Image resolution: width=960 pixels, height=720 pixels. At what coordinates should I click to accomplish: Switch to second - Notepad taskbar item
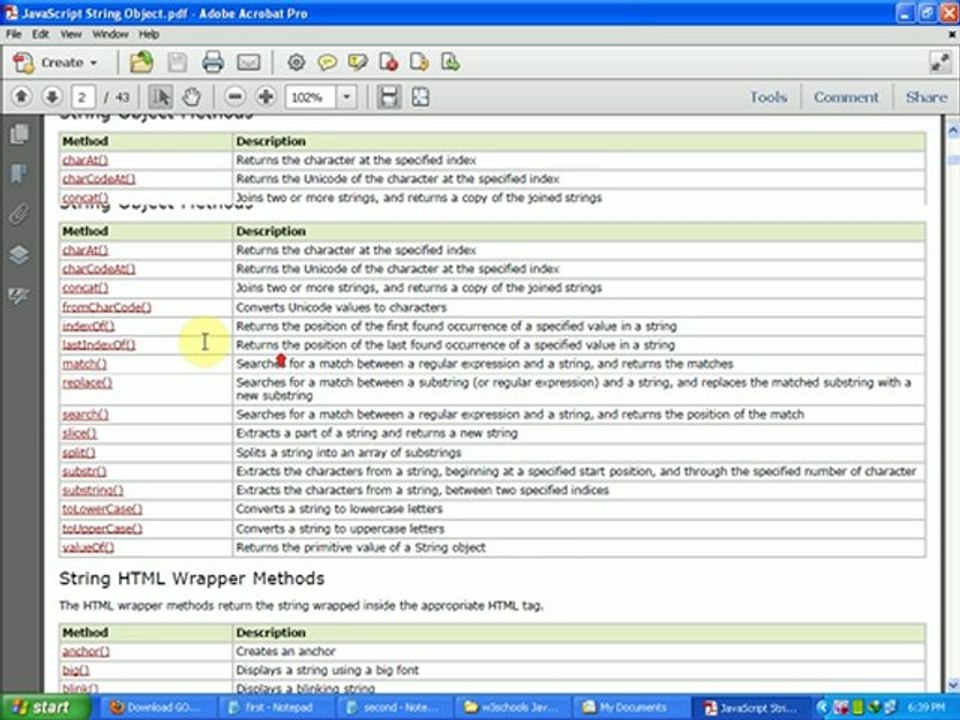tap(396, 708)
